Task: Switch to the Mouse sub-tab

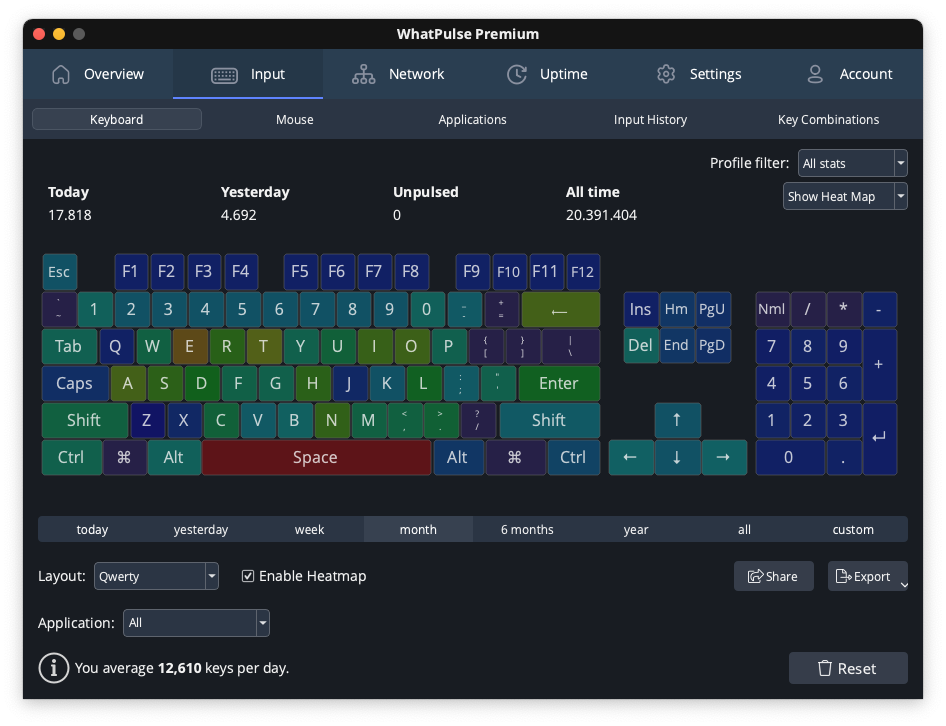Action: pos(294,119)
